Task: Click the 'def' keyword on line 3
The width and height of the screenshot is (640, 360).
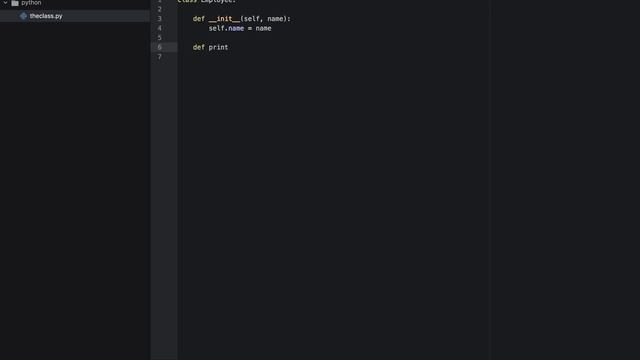Action: pos(199,19)
